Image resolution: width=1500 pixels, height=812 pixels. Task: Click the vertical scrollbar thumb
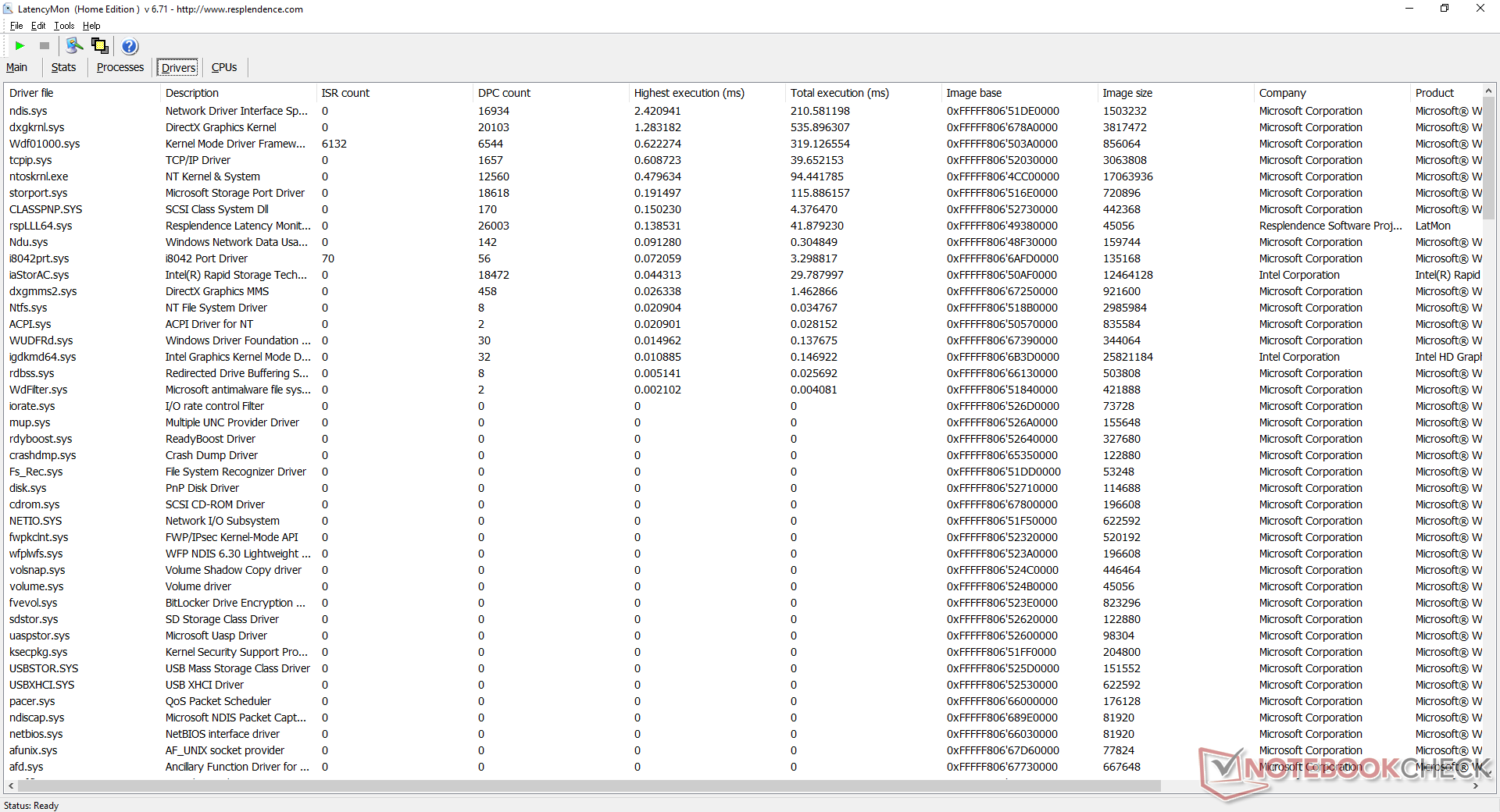pyautogui.click(x=1488, y=158)
